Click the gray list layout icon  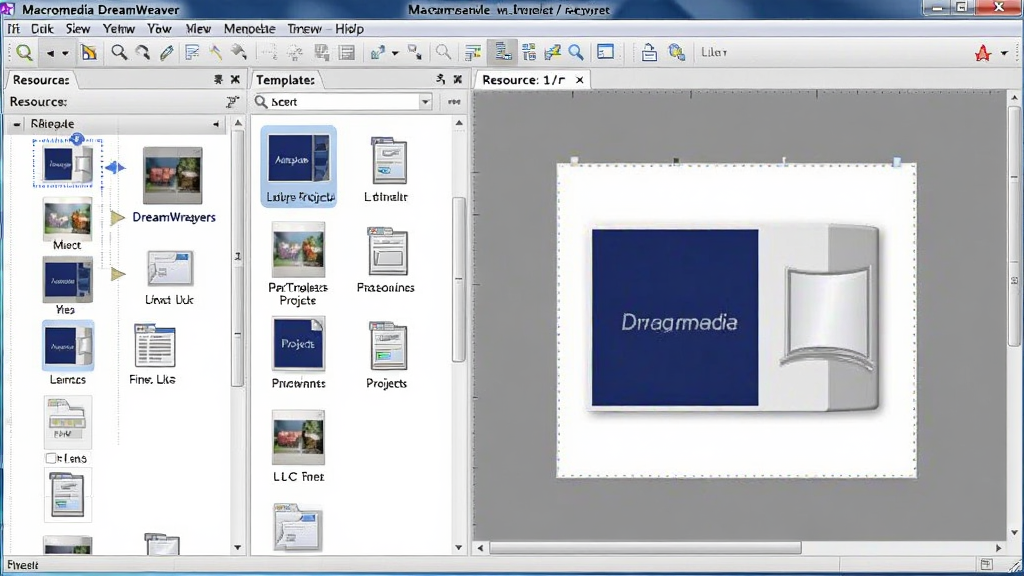347,53
